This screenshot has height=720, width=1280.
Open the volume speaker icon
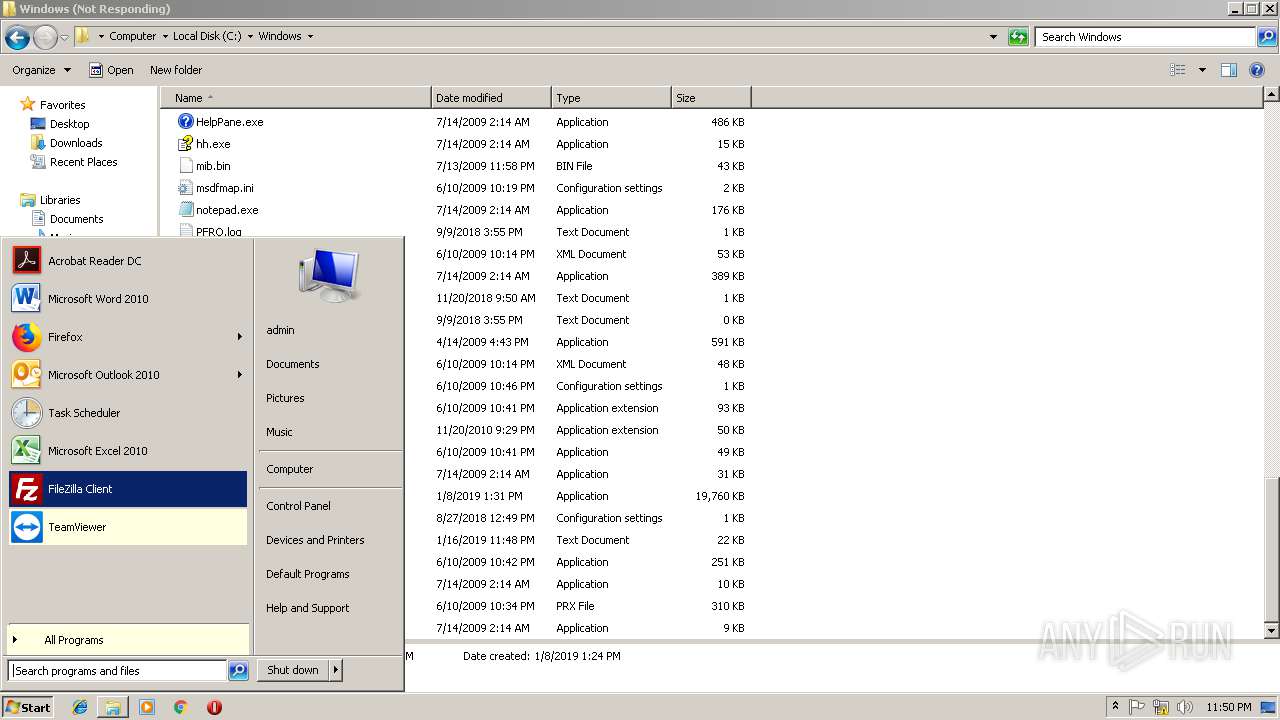pyautogui.click(x=1185, y=707)
